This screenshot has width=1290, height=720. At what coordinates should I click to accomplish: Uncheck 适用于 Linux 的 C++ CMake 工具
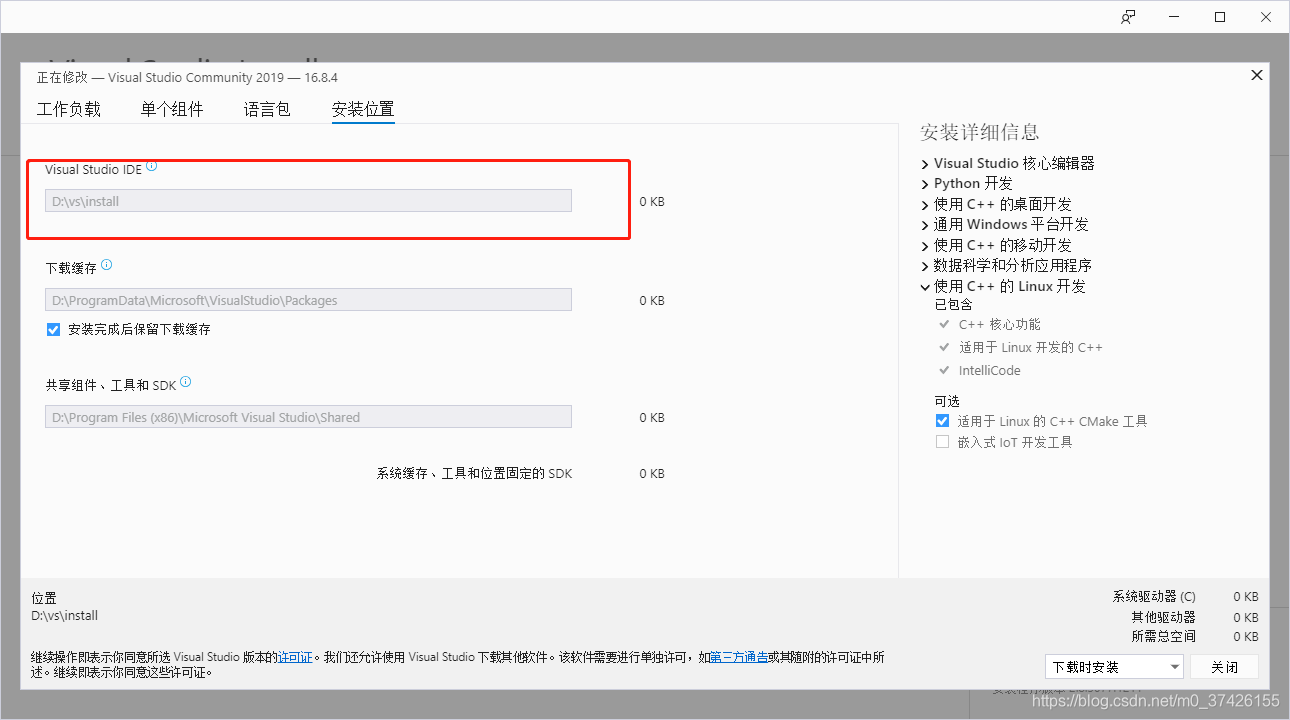coord(942,421)
